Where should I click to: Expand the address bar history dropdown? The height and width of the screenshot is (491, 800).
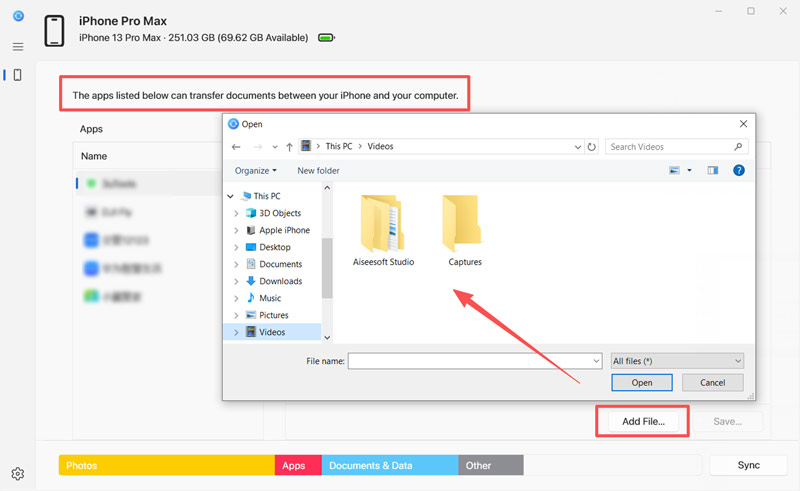pyautogui.click(x=578, y=147)
